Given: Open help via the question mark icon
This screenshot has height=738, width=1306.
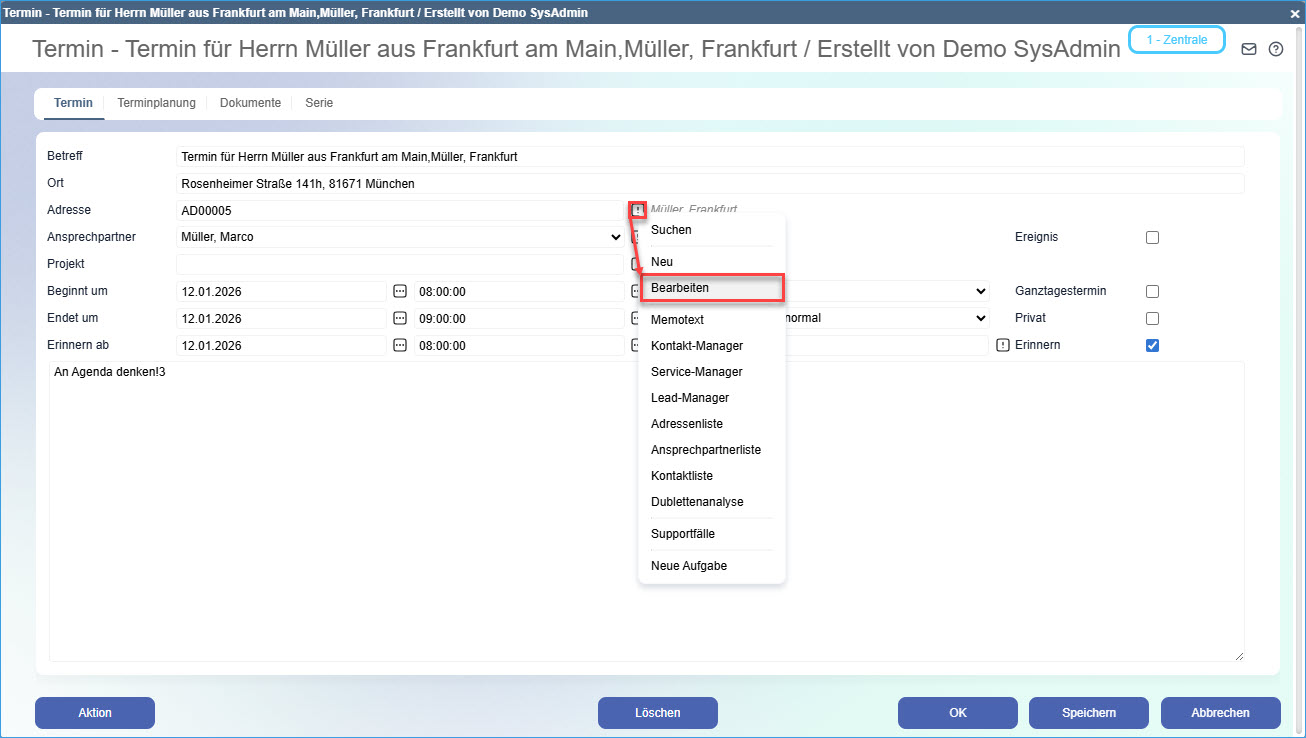Looking at the screenshot, I should click(x=1275, y=48).
